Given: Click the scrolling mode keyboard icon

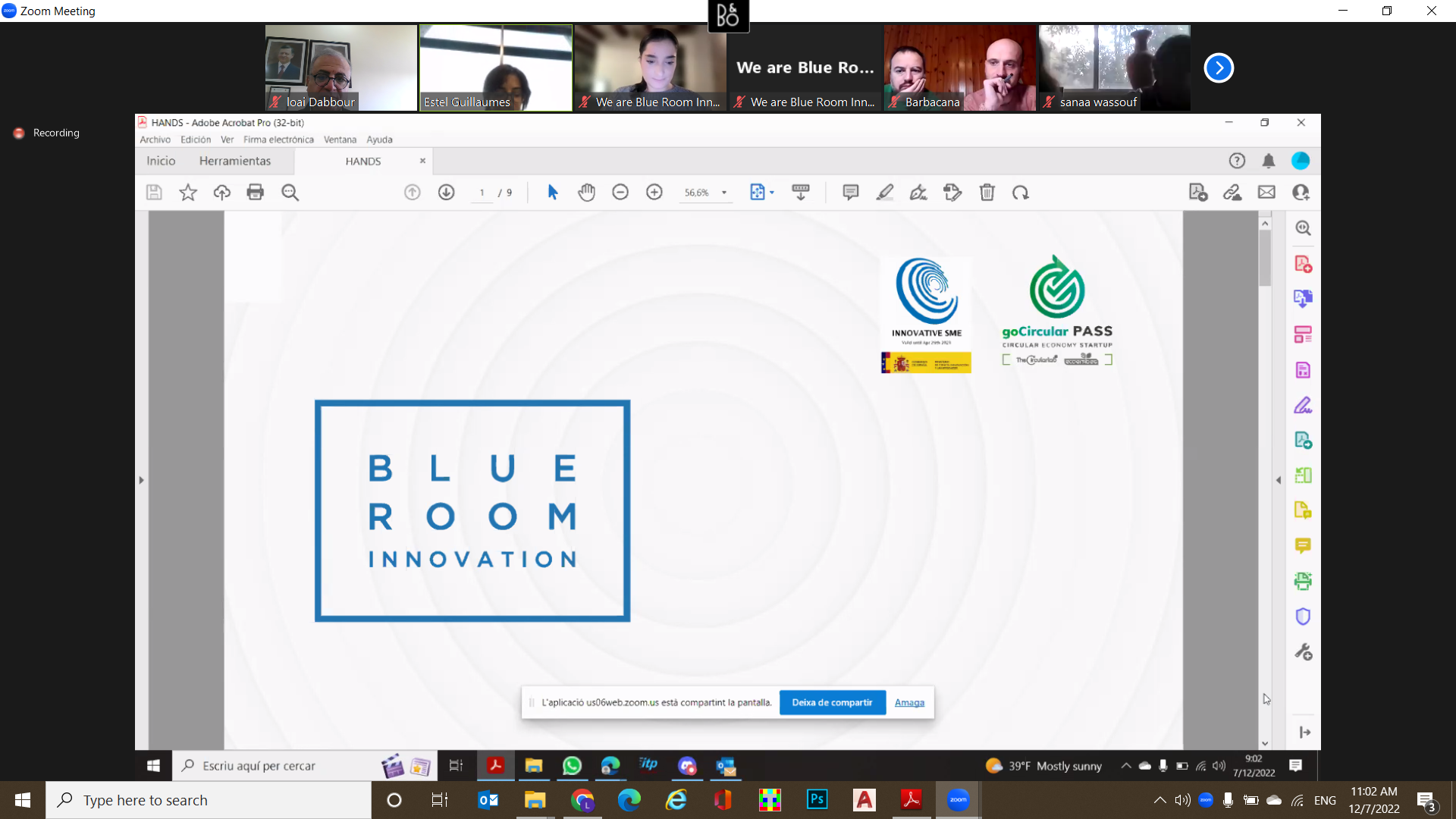Looking at the screenshot, I should [x=801, y=193].
